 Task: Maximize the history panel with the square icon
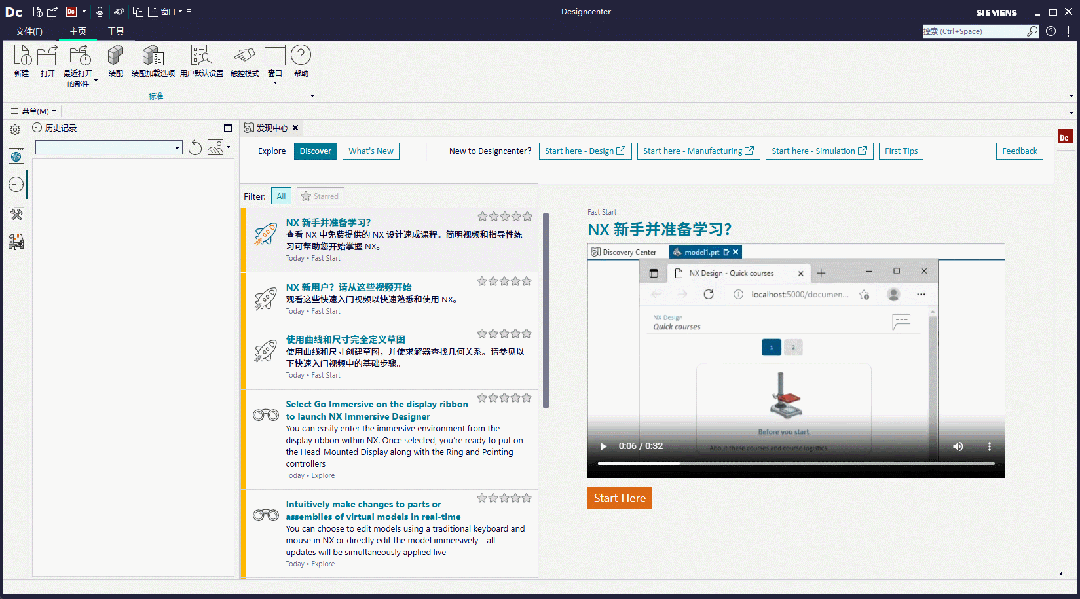coord(228,128)
